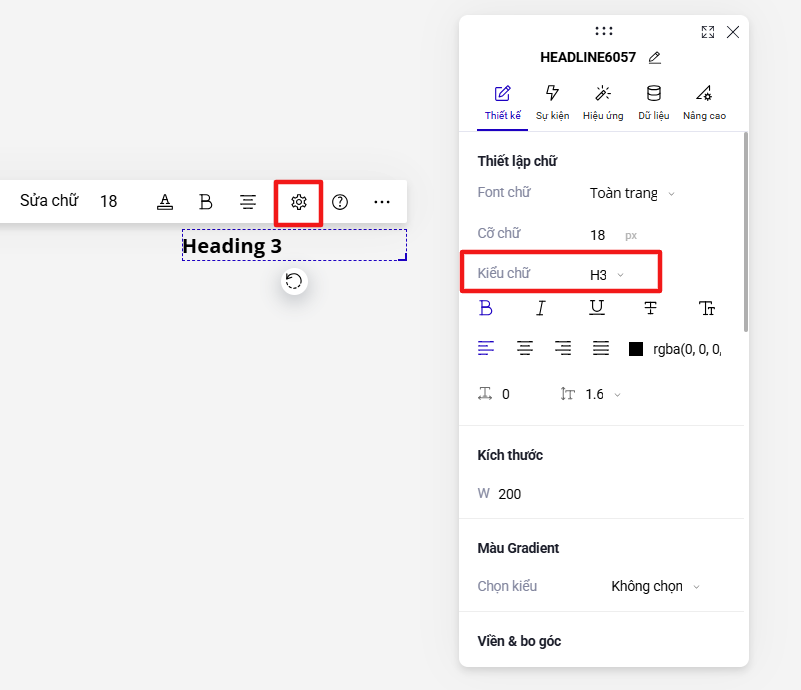801x690 pixels.
Task: Switch to the Hiệu ứng tab
Action: tap(603, 103)
